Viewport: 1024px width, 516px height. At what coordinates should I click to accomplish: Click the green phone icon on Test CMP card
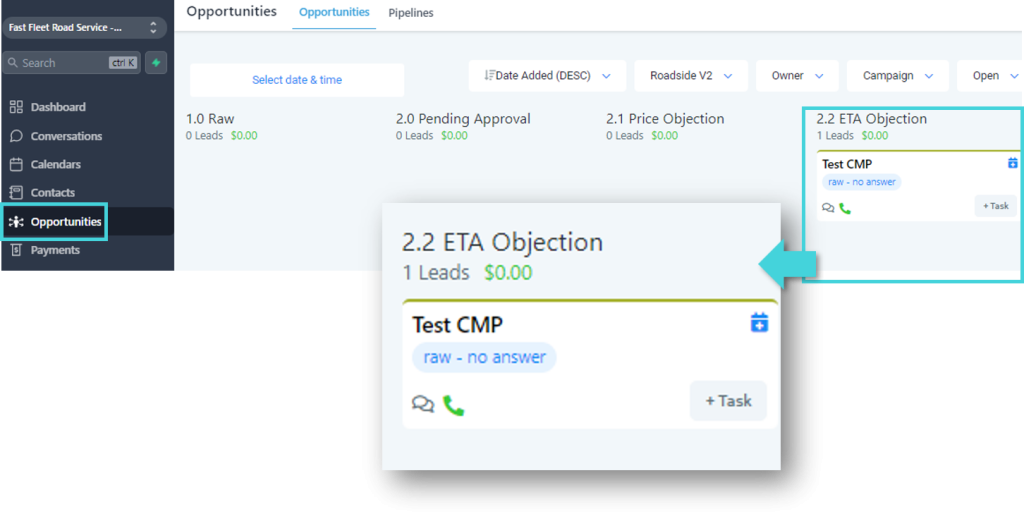(x=845, y=208)
